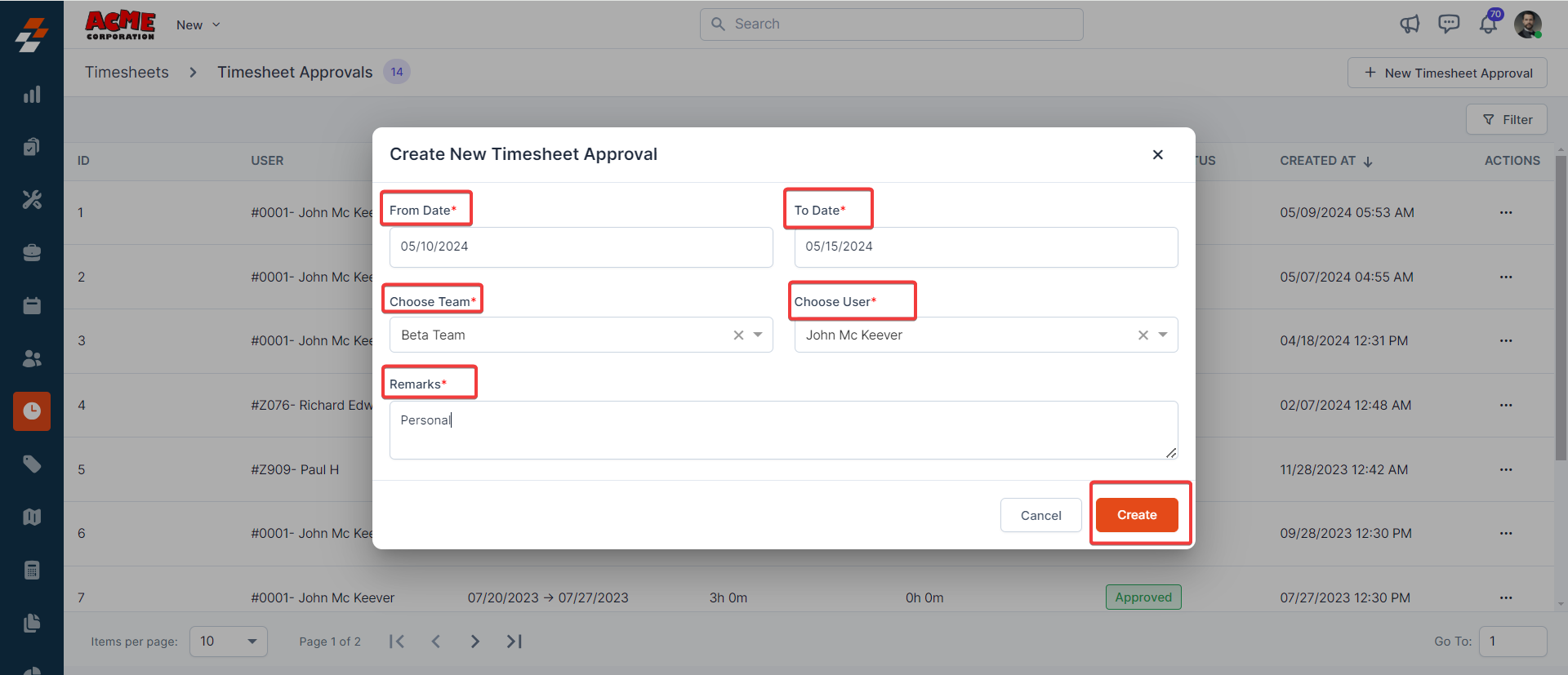Open the items per page dropdown
The image size is (1568, 675).
tap(228, 642)
